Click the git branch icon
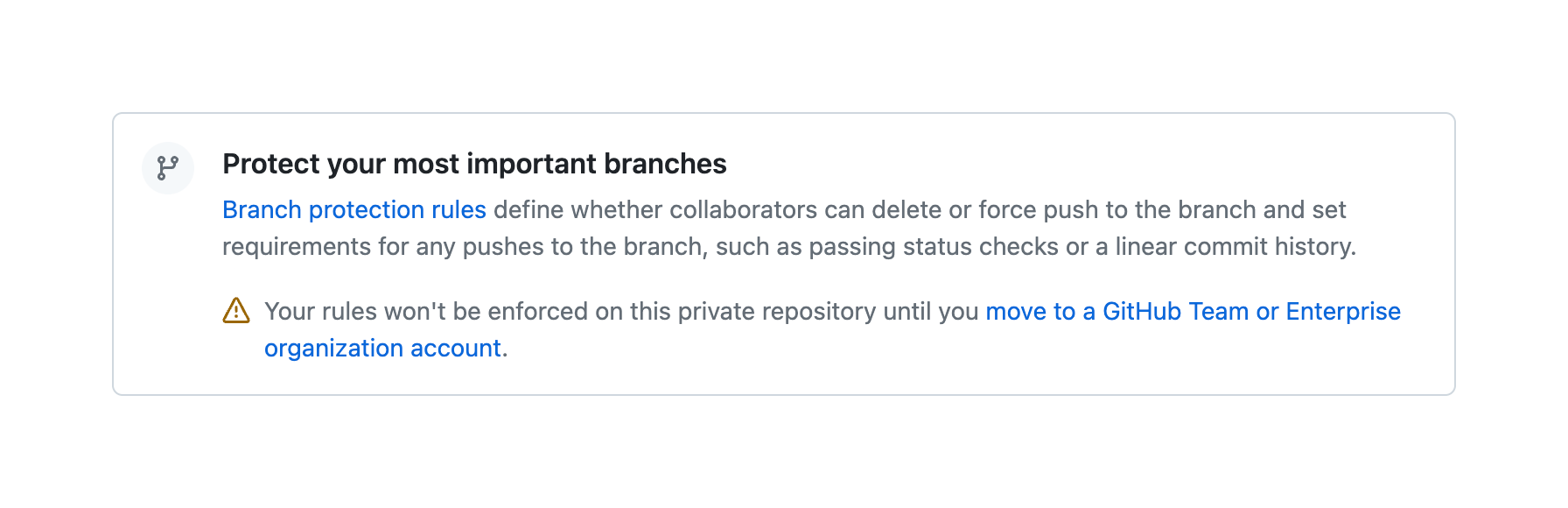Screen dimensions: 1568x508 point(168,167)
